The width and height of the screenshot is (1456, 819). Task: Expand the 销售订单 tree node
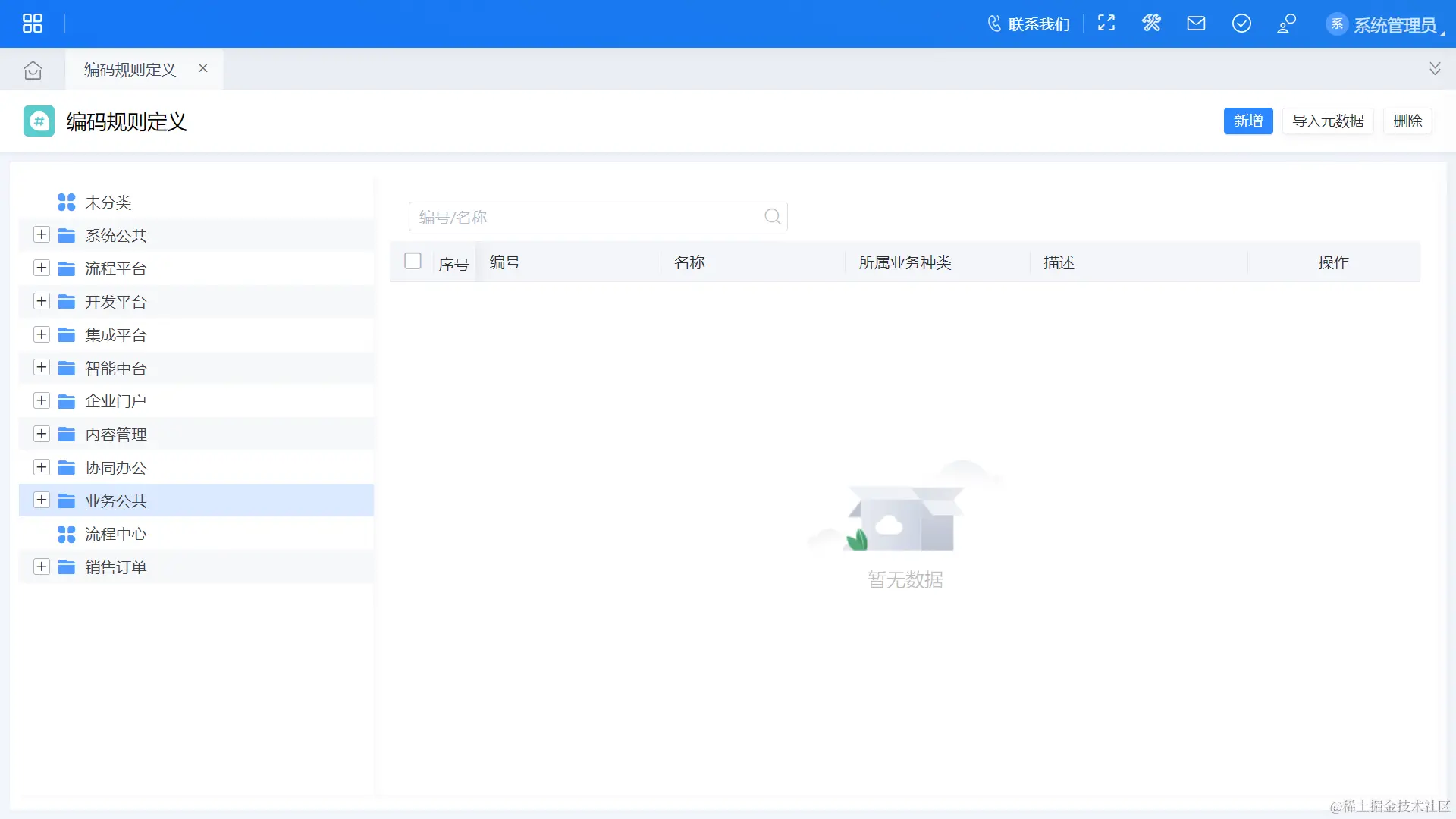[x=42, y=567]
